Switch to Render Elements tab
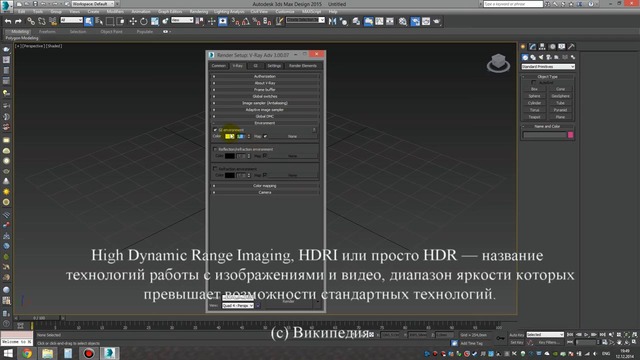 pyautogui.click(x=302, y=66)
